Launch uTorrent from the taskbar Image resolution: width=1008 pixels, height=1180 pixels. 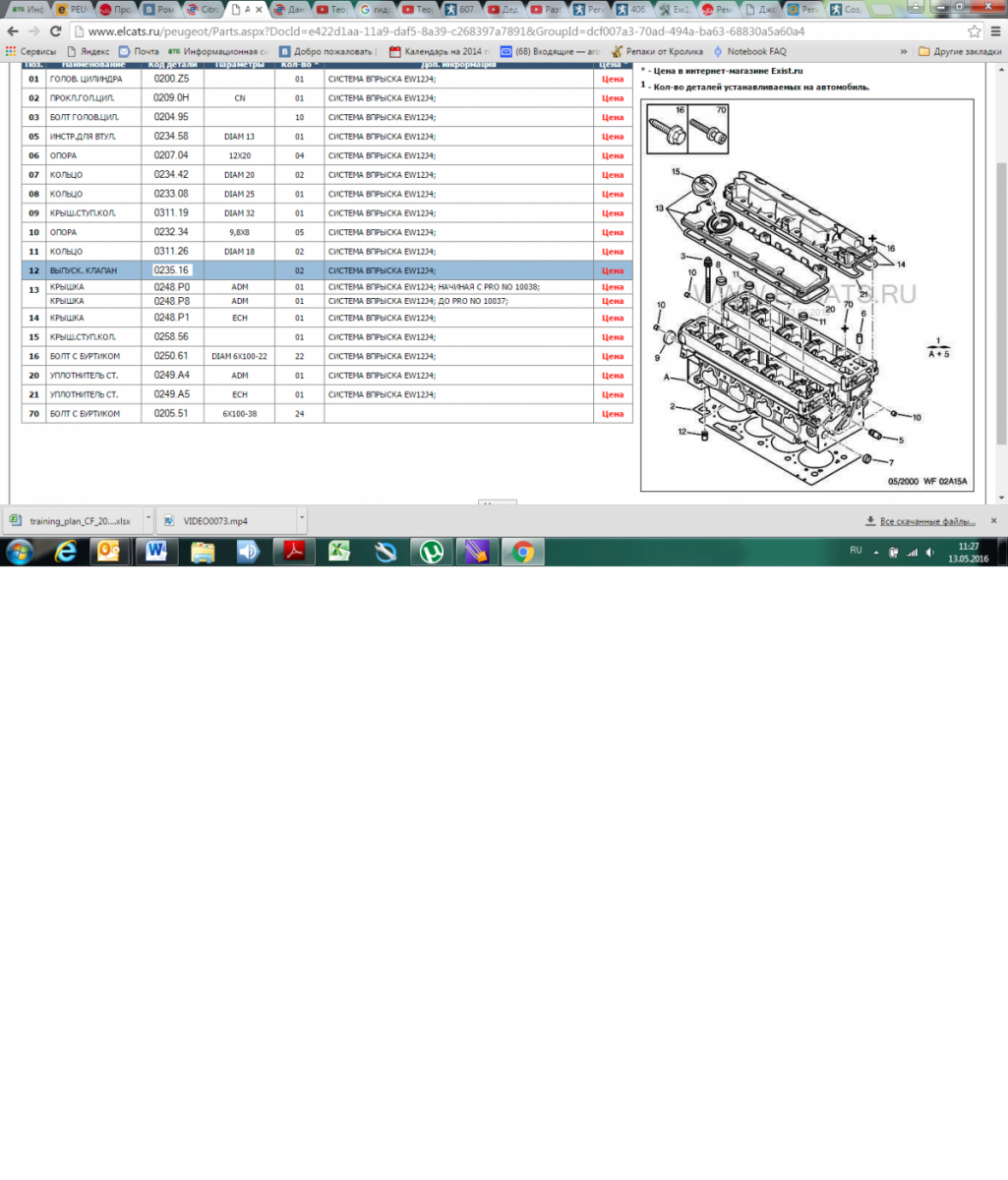click(431, 552)
